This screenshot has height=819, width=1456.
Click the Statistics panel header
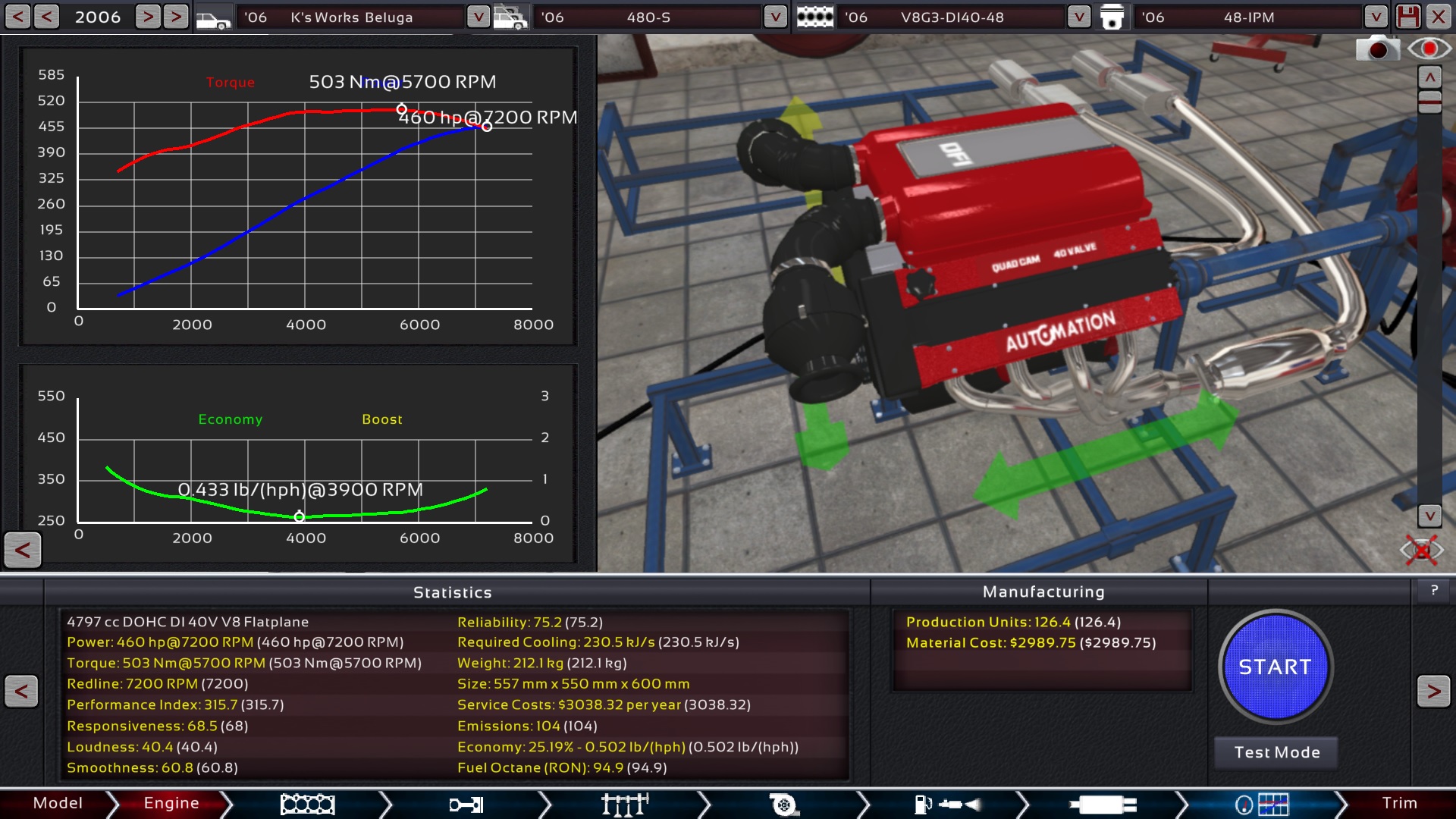(x=453, y=592)
